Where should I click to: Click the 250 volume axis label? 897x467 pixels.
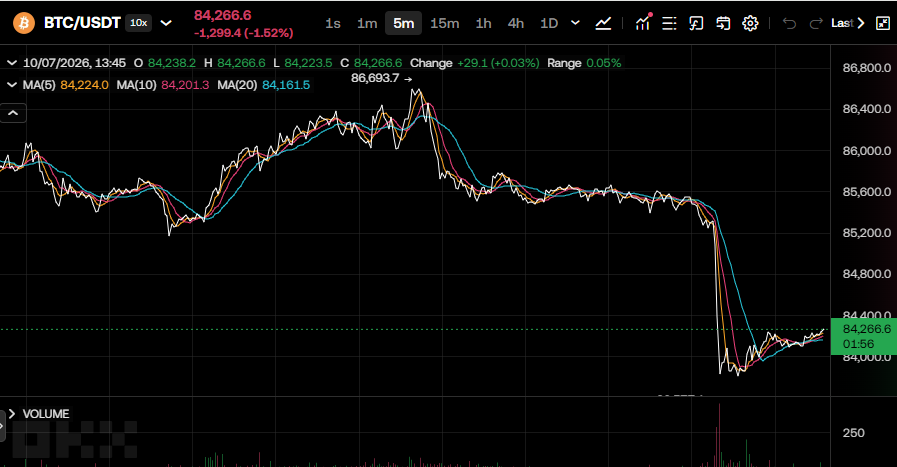click(x=853, y=433)
